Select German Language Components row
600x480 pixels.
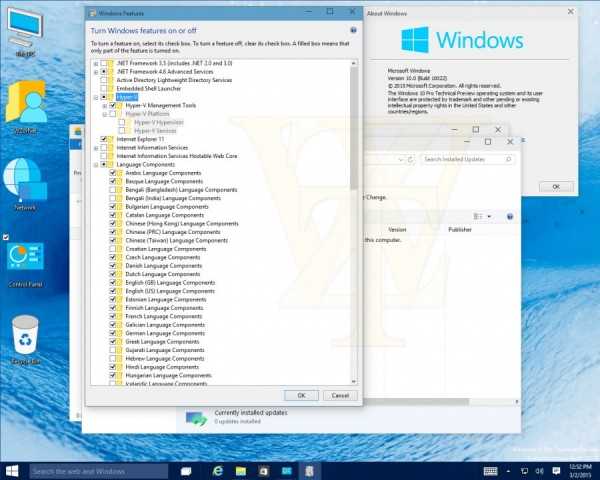click(165, 333)
